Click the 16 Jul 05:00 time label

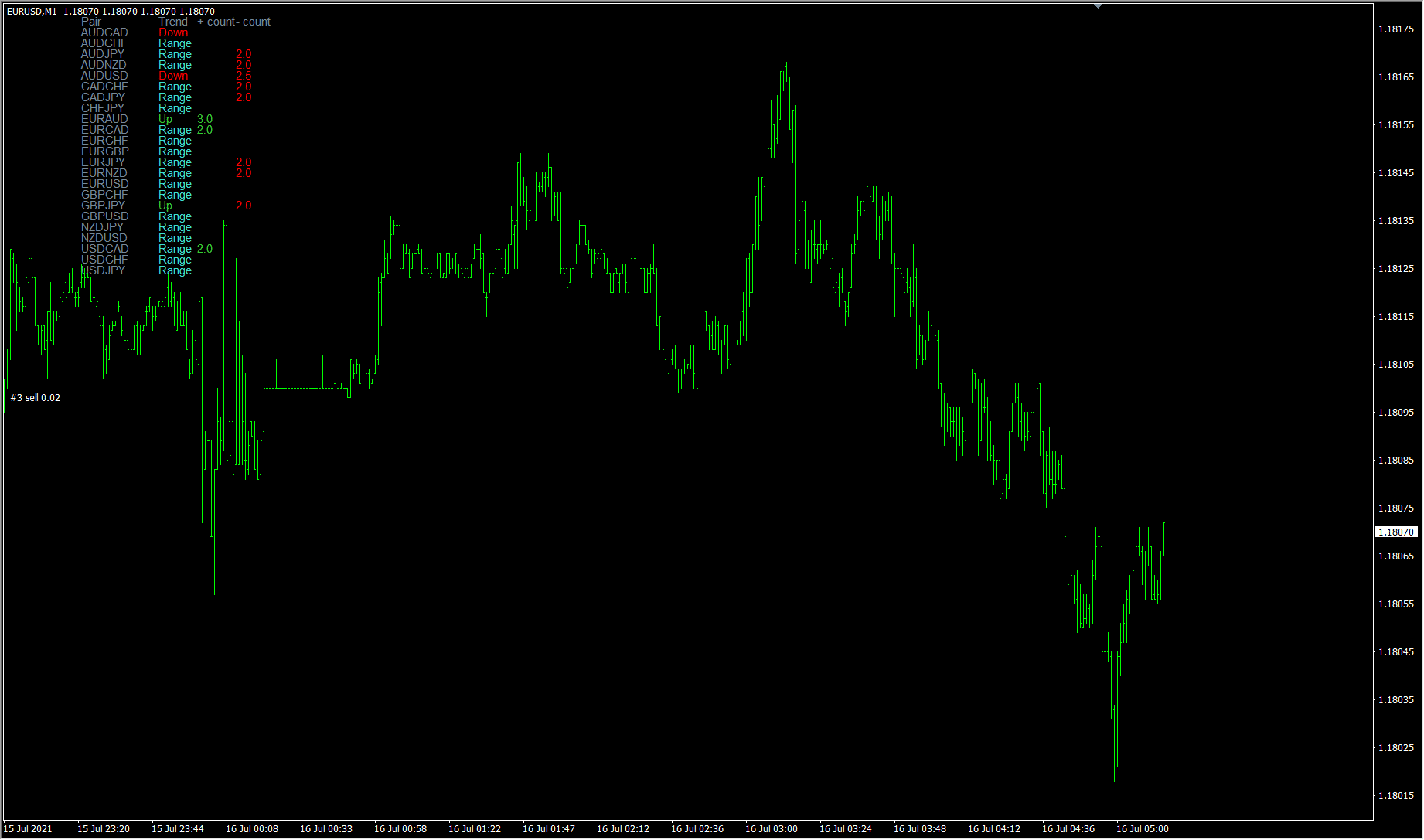click(x=1142, y=829)
